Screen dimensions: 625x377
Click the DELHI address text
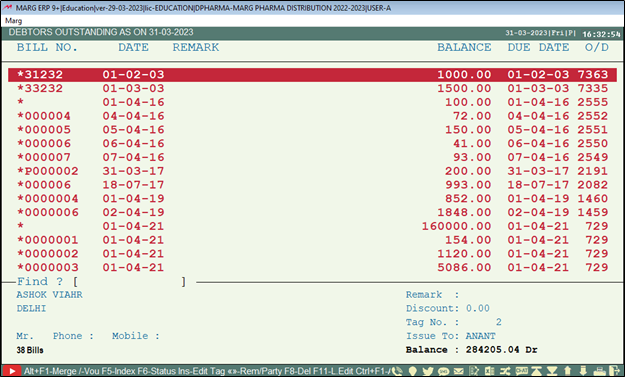(x=31, y=308)
